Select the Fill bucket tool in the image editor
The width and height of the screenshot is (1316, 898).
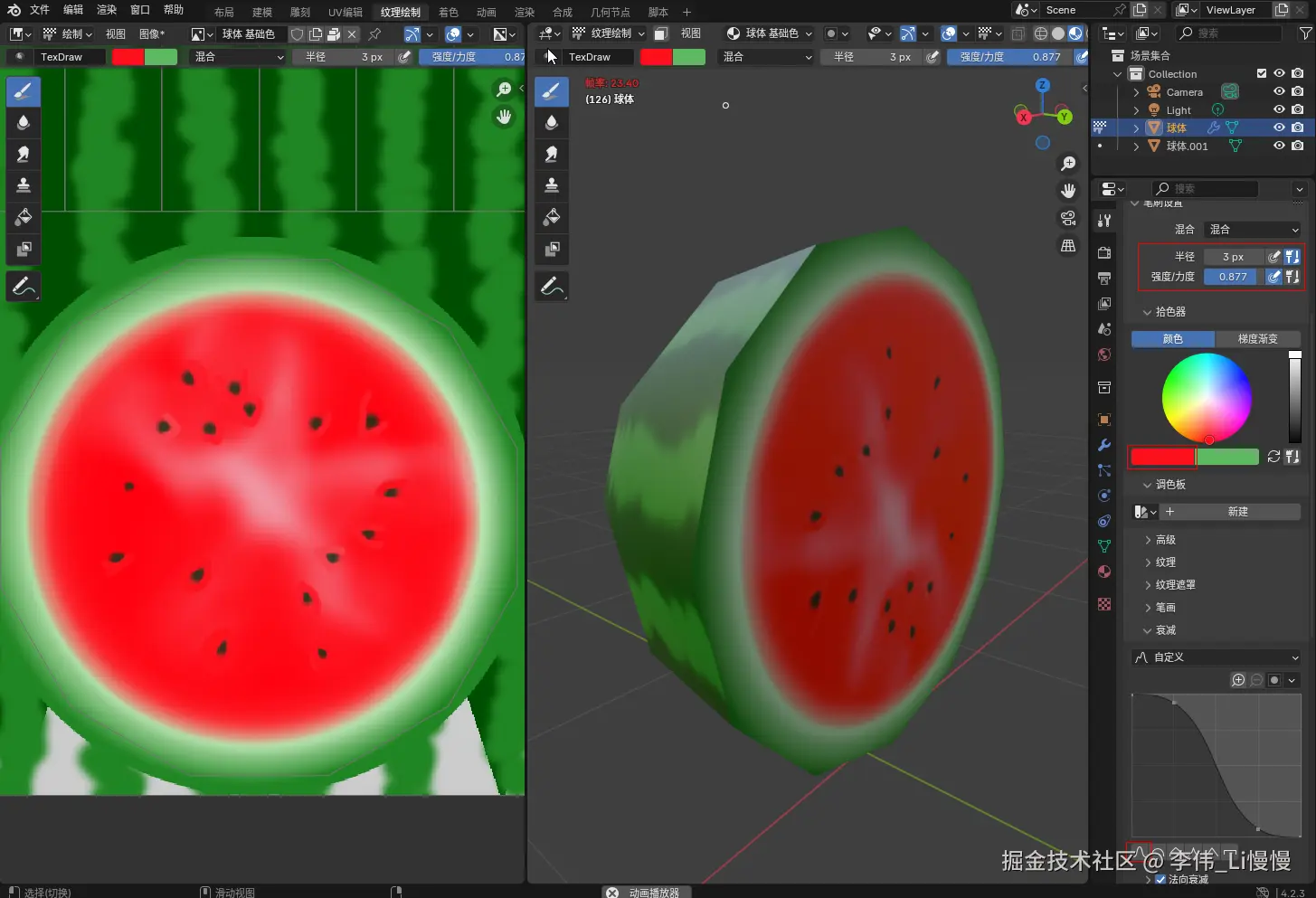click(24, 217)
